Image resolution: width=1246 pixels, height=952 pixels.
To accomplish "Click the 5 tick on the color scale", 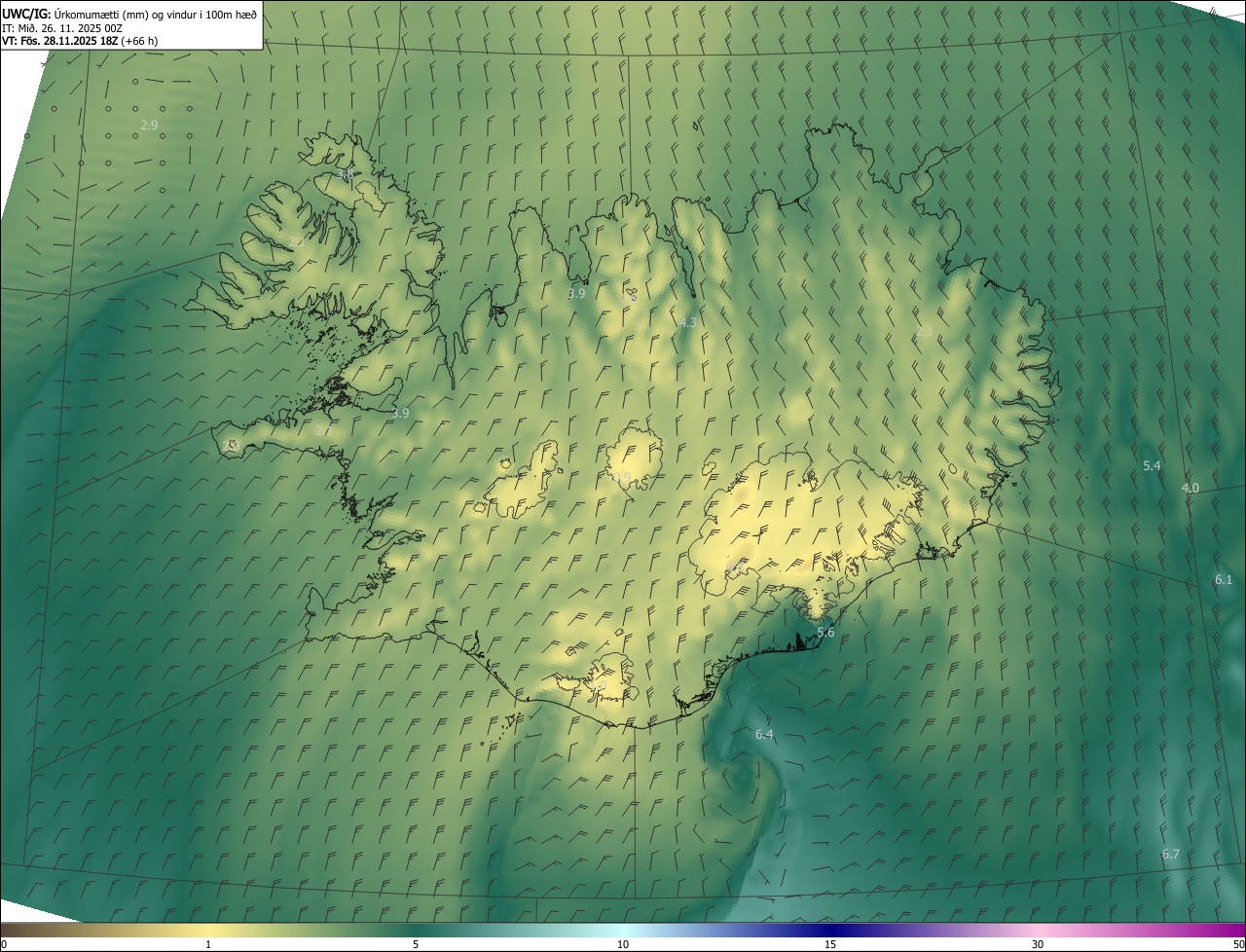I will pos(416,944).
